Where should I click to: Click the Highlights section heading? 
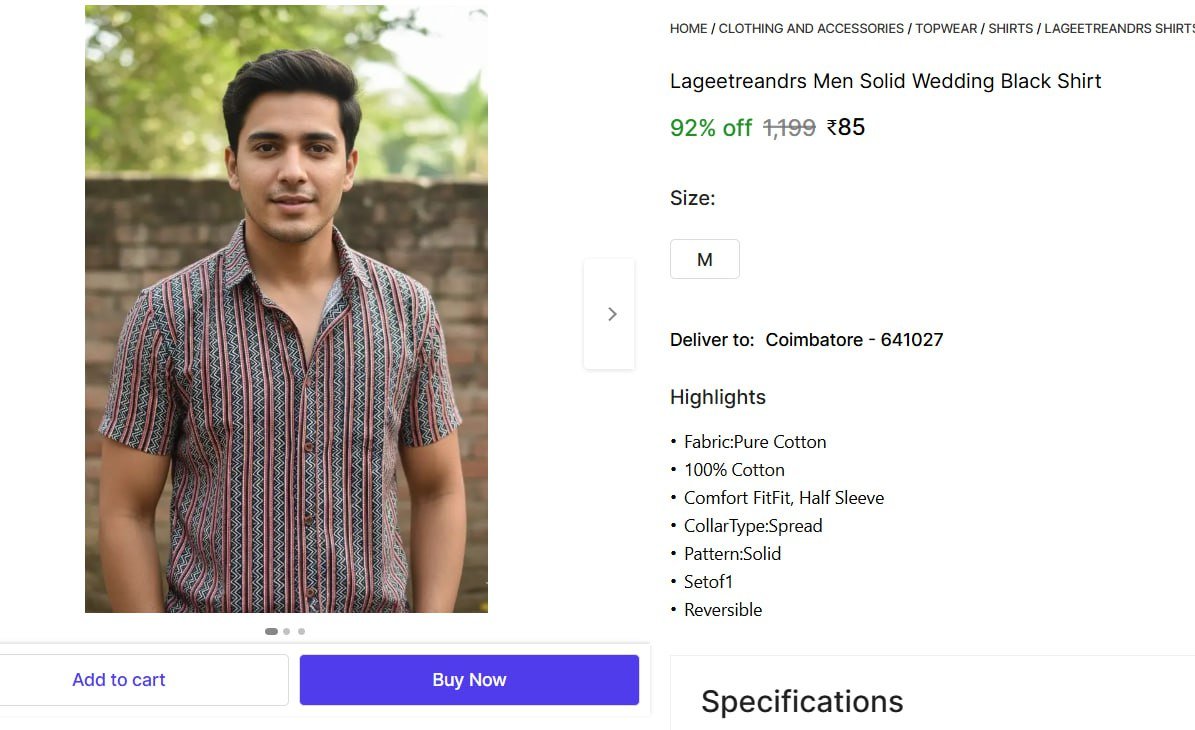point(717,397)
